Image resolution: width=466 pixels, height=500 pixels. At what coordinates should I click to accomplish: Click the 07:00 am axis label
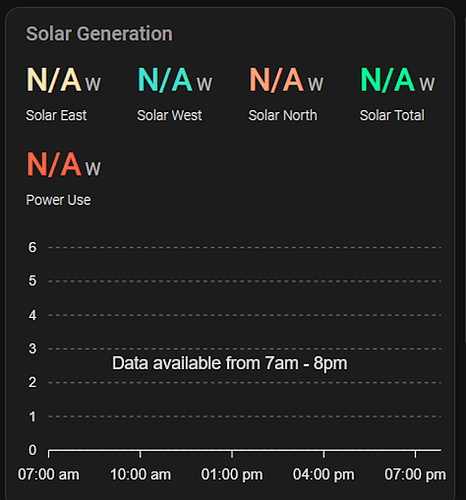click(49, 474)
